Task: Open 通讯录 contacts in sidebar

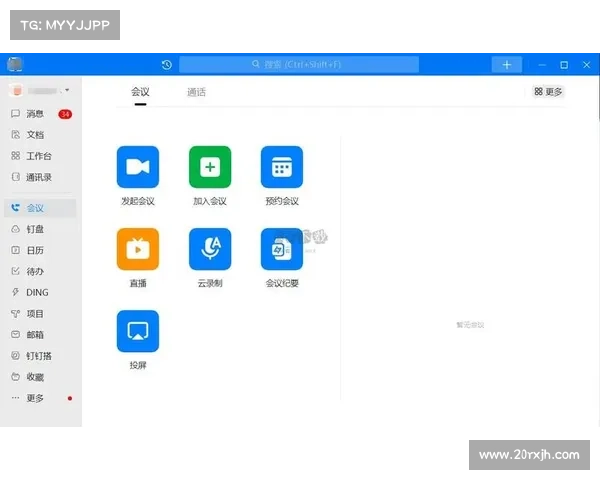Action: click(x=40, y=177)
